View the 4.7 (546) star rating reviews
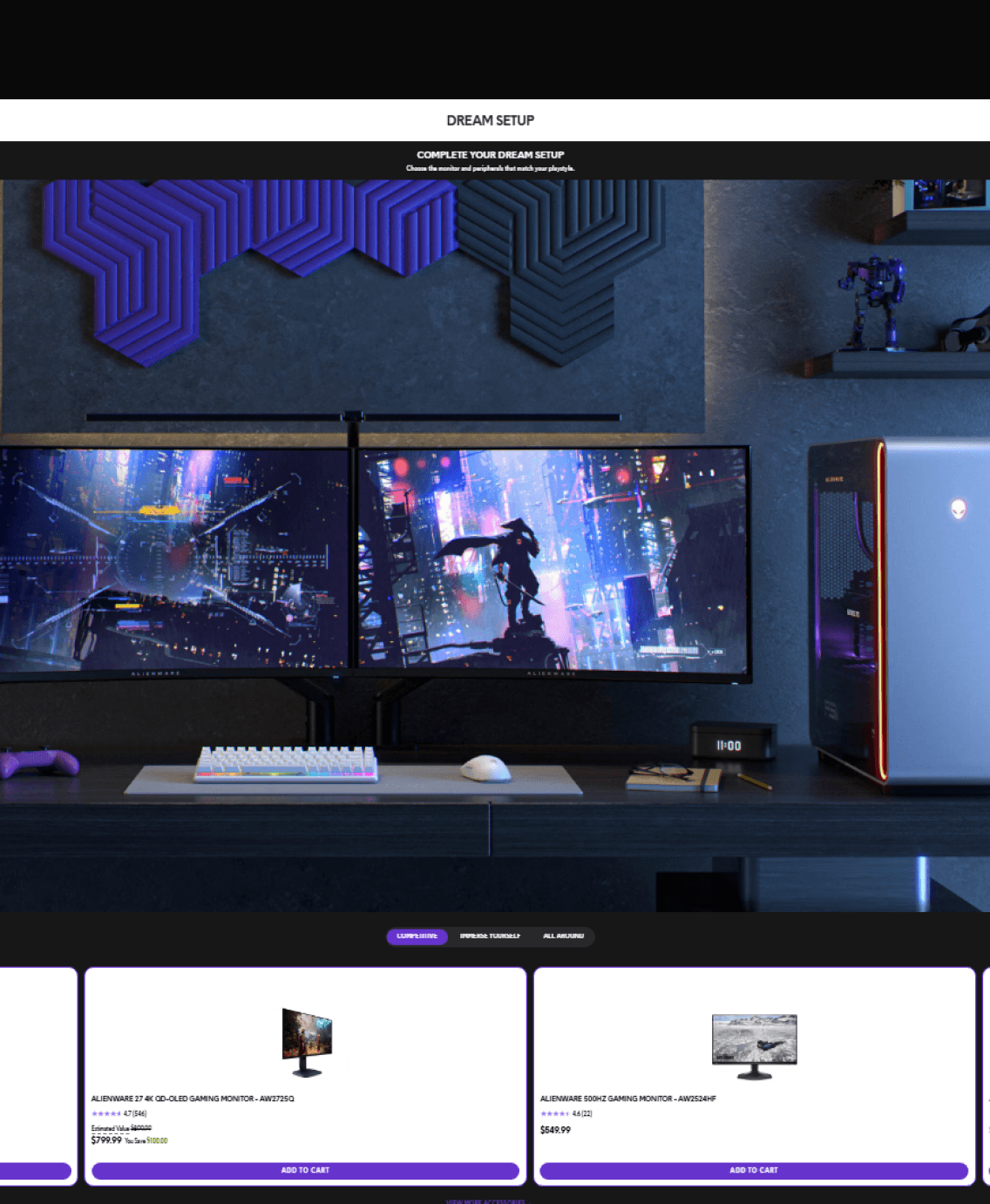Viewport: 990px width, 1204px height. (x=119, y=1114)
